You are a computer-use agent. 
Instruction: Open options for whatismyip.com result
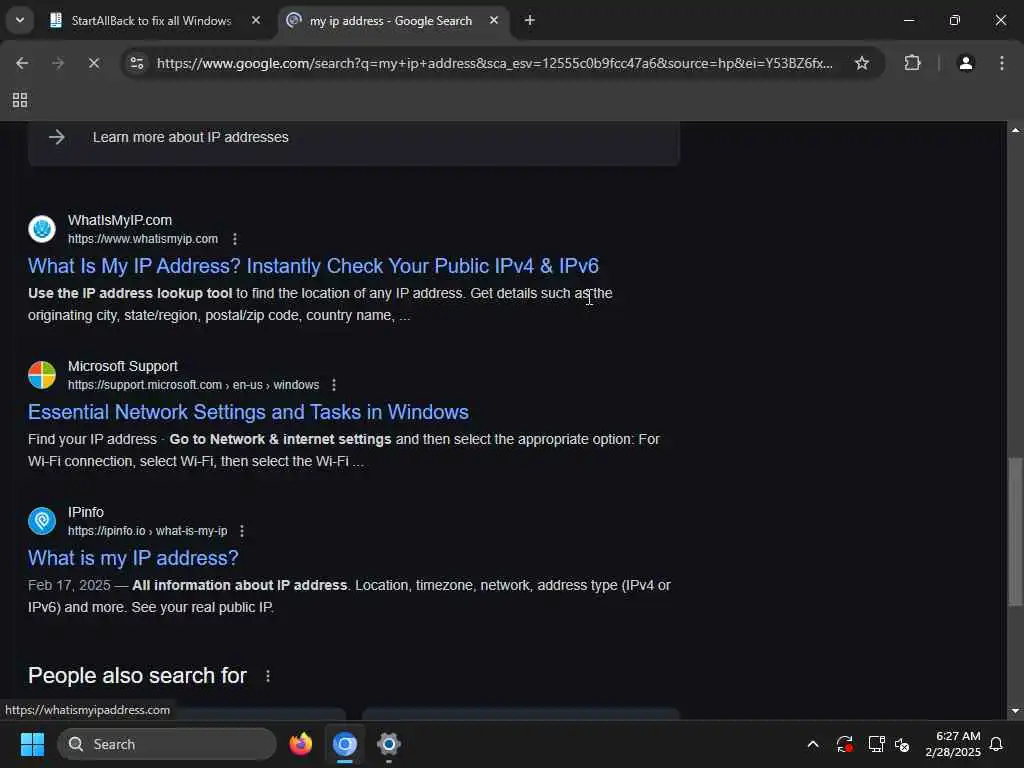[235, 239]
